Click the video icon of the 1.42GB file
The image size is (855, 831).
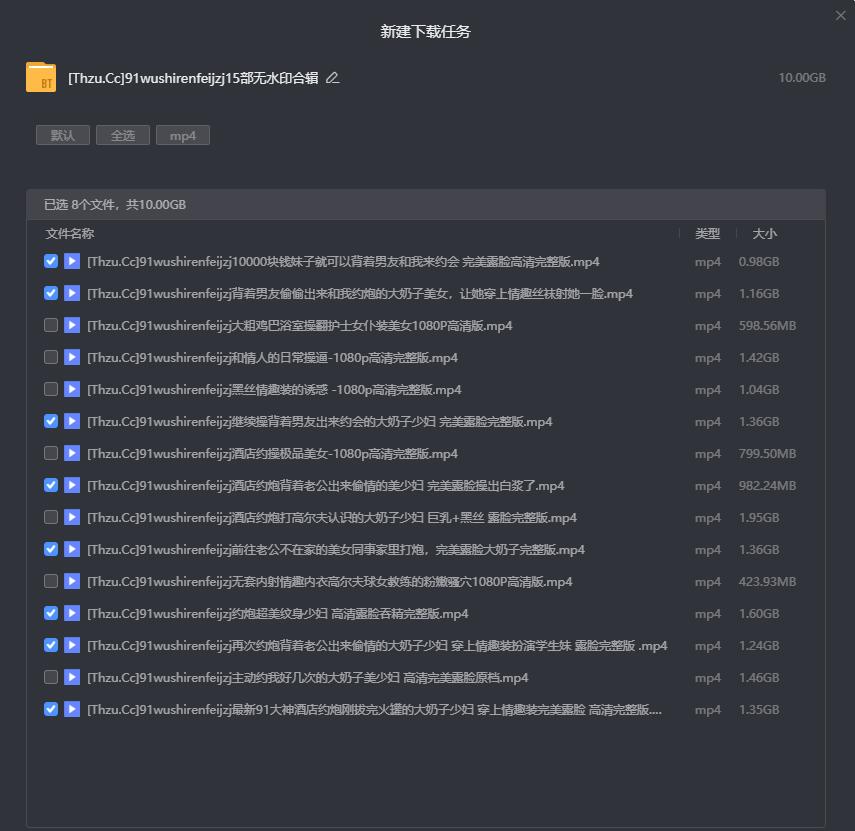coord(72,358)
